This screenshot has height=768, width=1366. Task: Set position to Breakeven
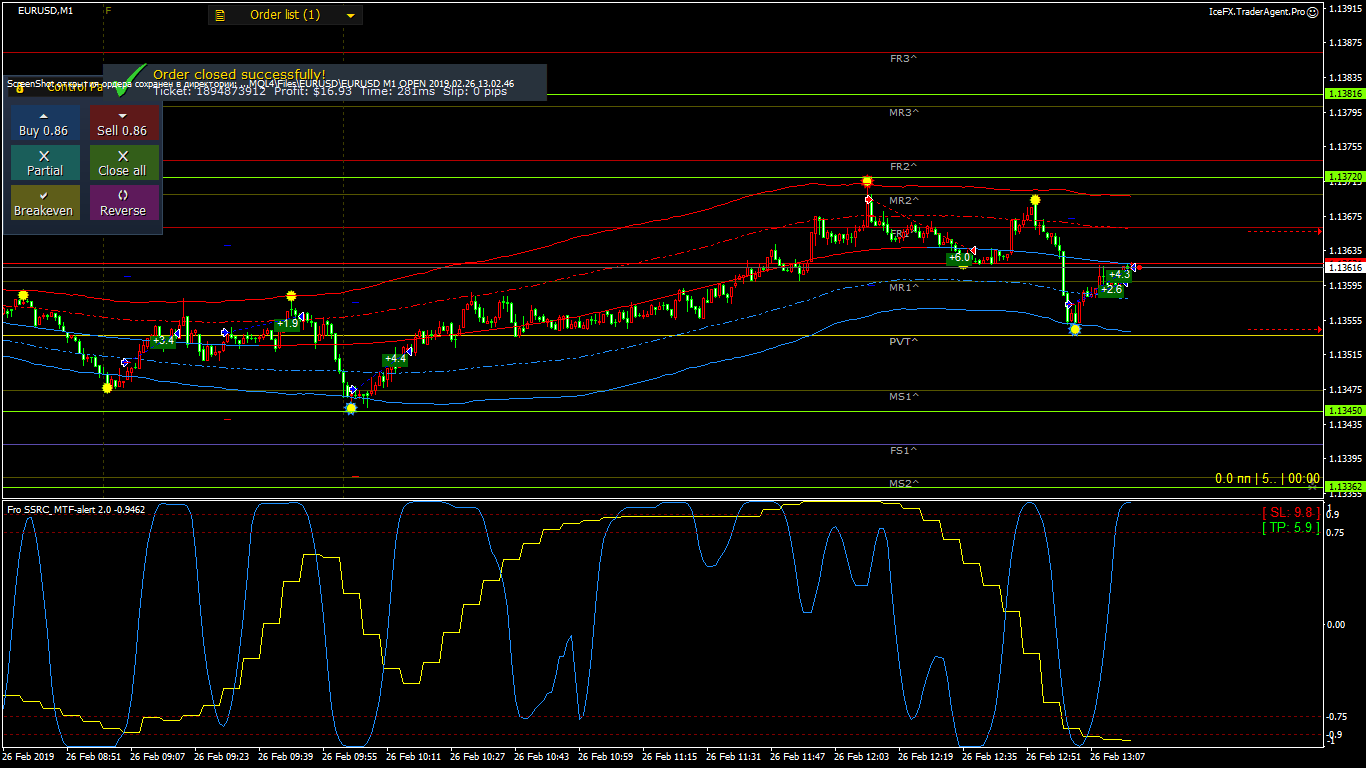click(x=44, y=203)
